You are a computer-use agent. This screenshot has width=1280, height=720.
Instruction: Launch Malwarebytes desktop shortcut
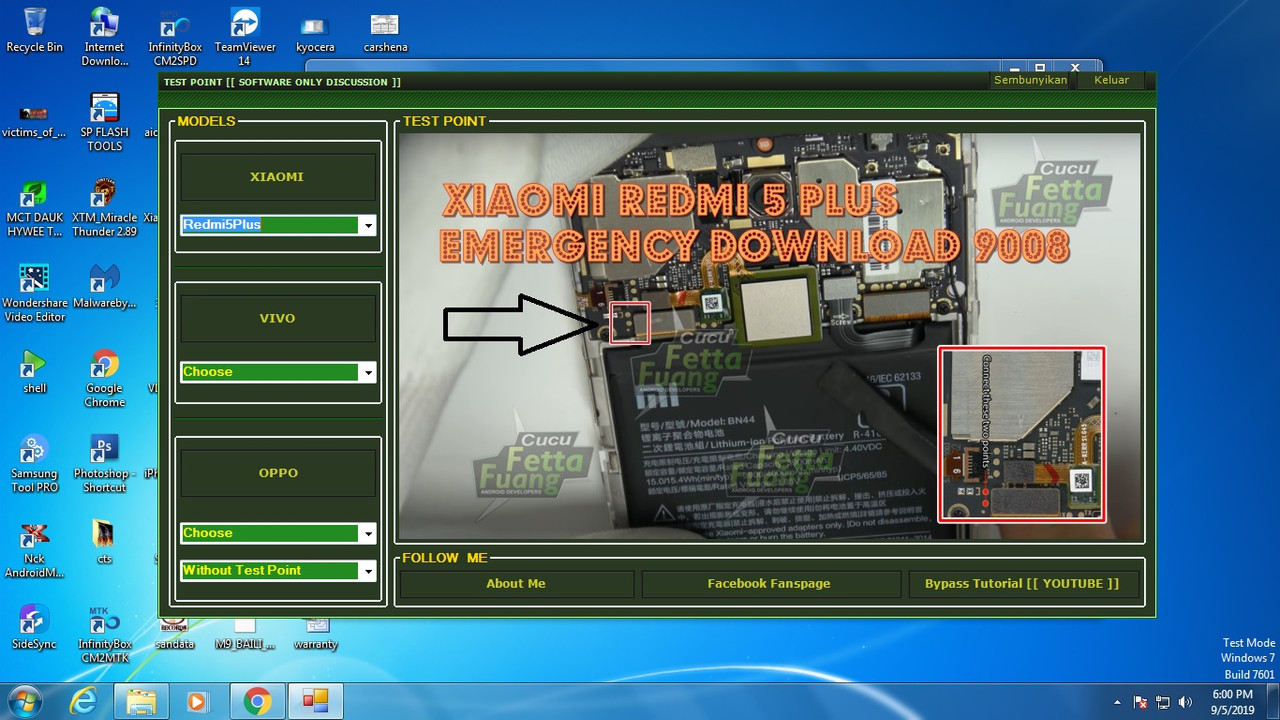point(105,288)
